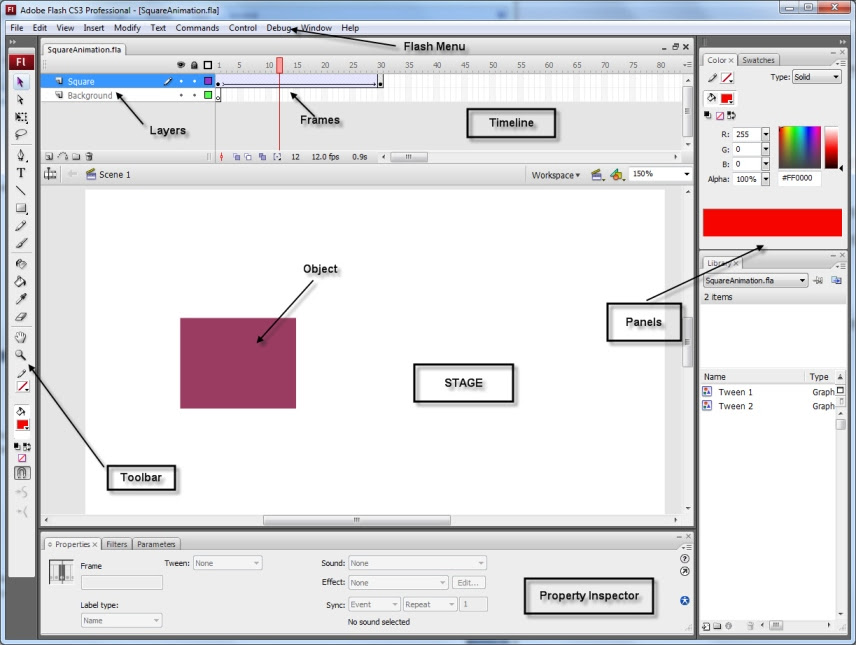856x645 pixels.
Task: Open the stage zoom 150% dropdown
Action: 661,174
